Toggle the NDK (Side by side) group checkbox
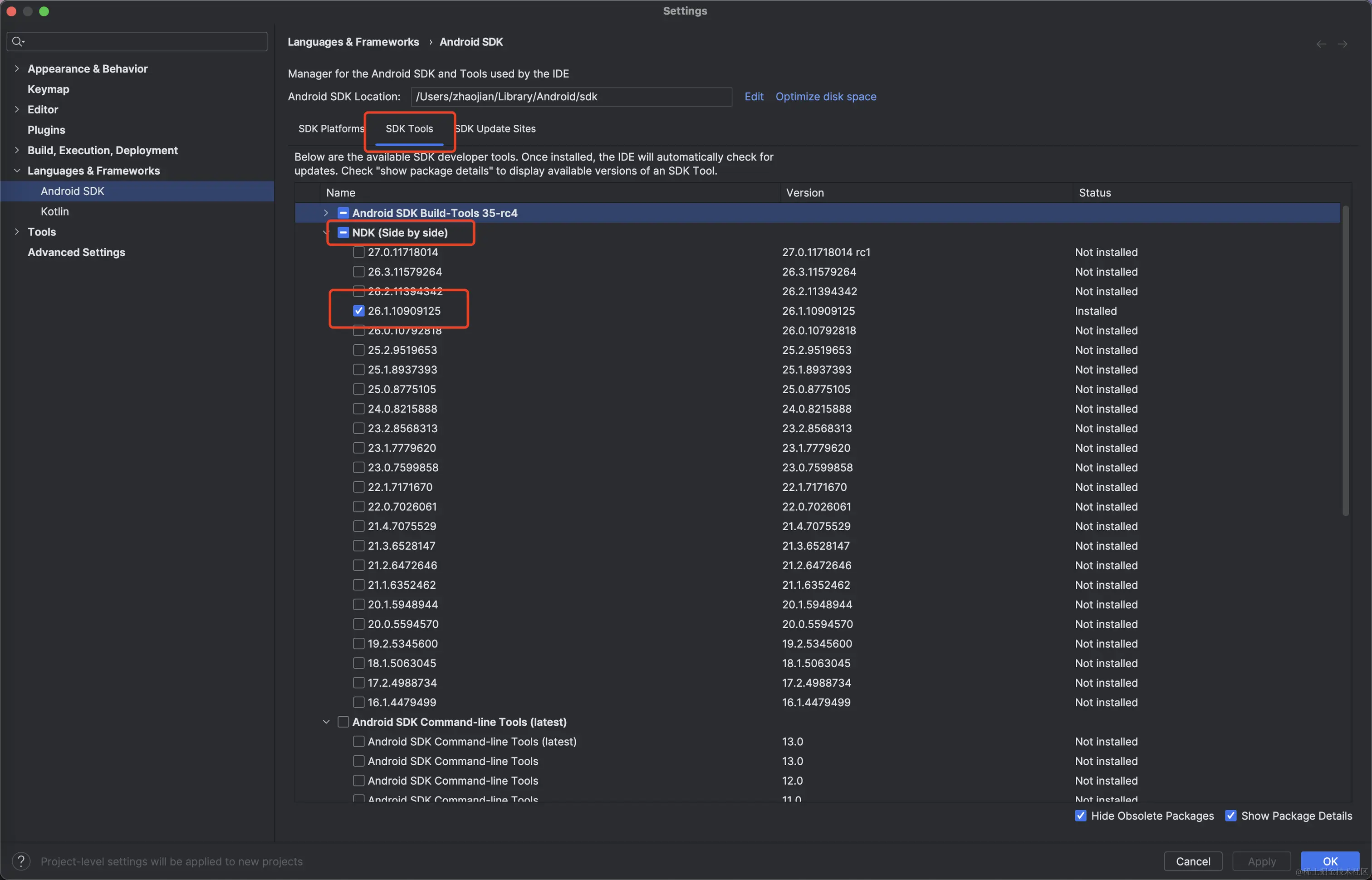 tap(343, 233)
